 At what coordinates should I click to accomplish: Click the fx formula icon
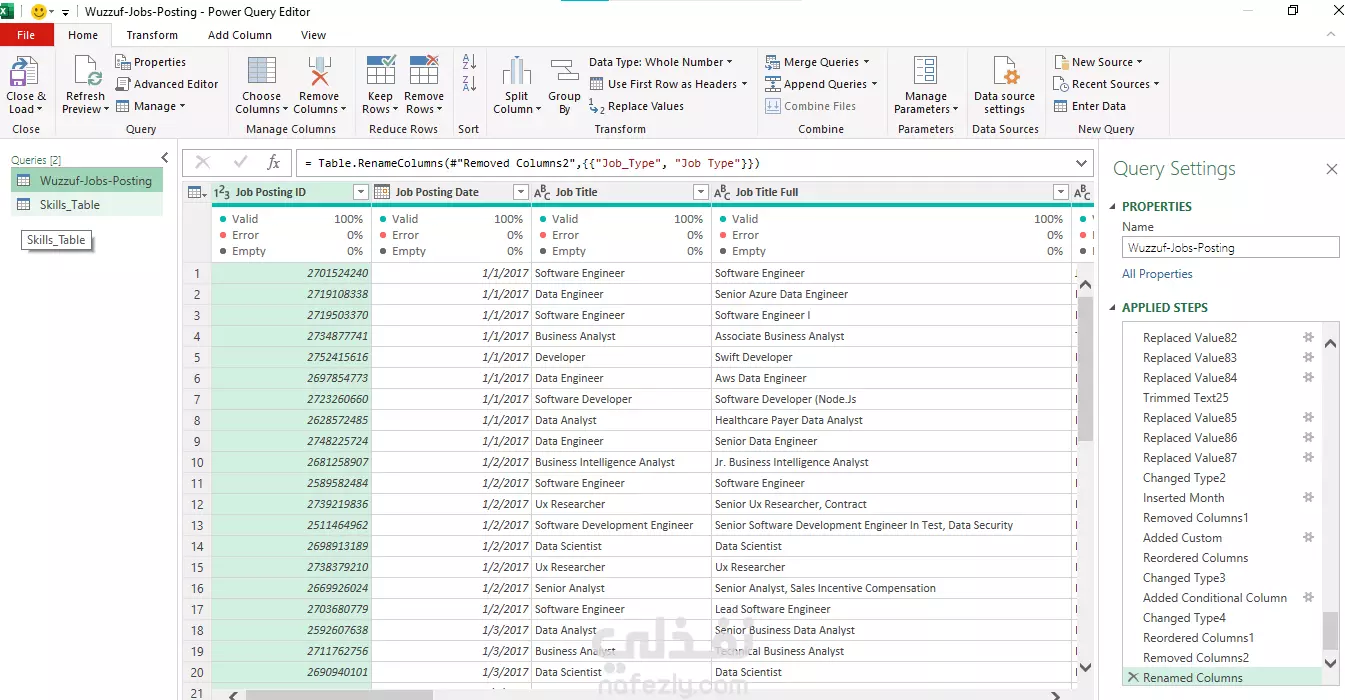pyautogui.click(x=274, y=163)
